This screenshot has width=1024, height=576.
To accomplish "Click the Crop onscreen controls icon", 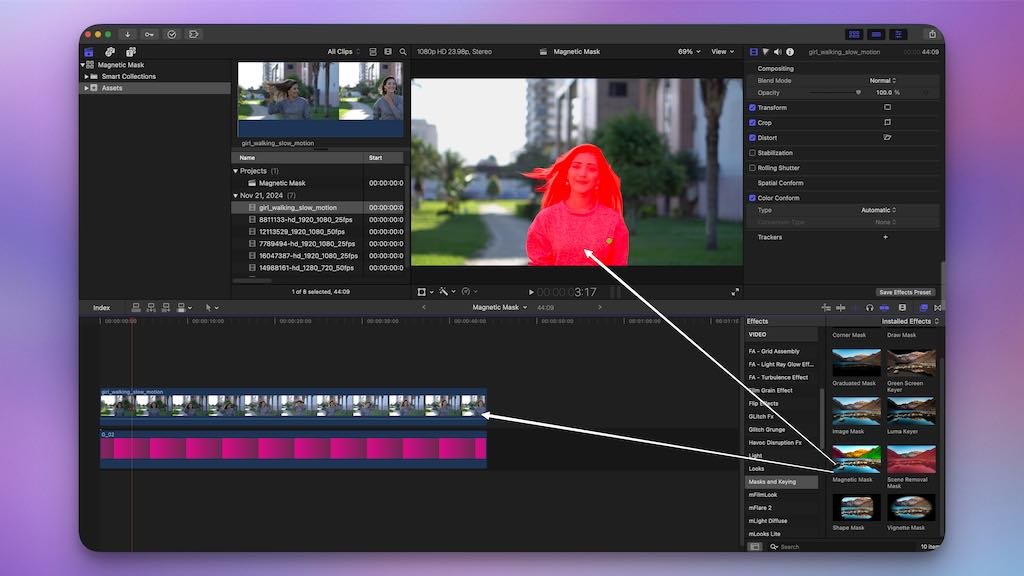I will point(887,122).
